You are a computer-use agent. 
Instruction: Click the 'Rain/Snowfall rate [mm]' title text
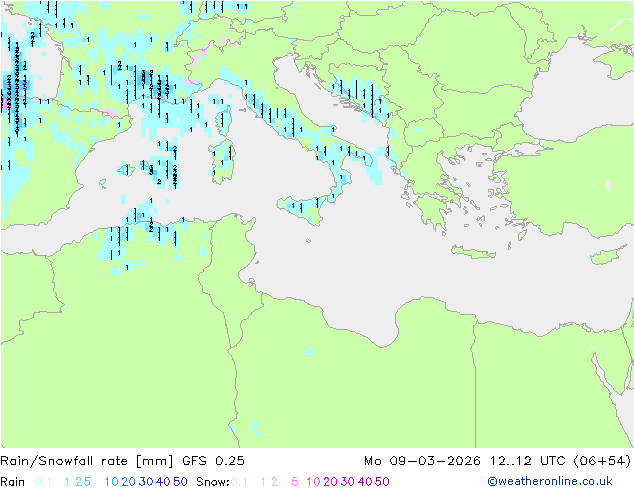(87, 461)
